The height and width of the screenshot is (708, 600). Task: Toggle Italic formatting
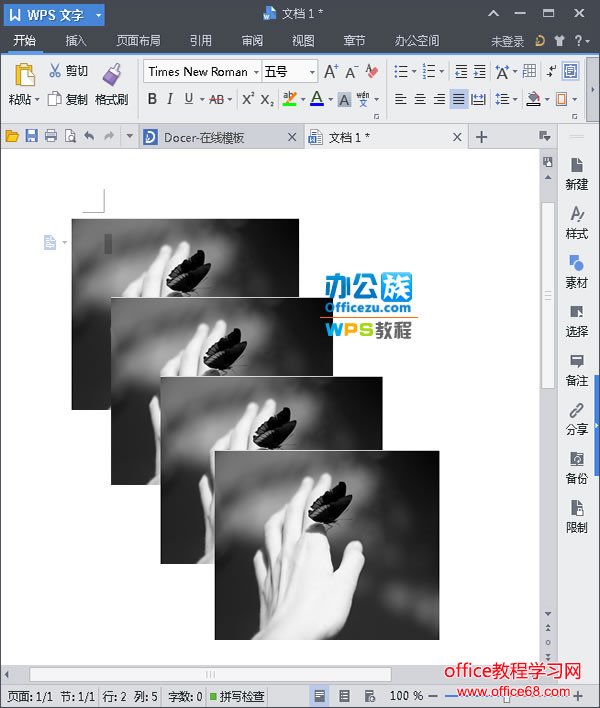pos(170,99)
